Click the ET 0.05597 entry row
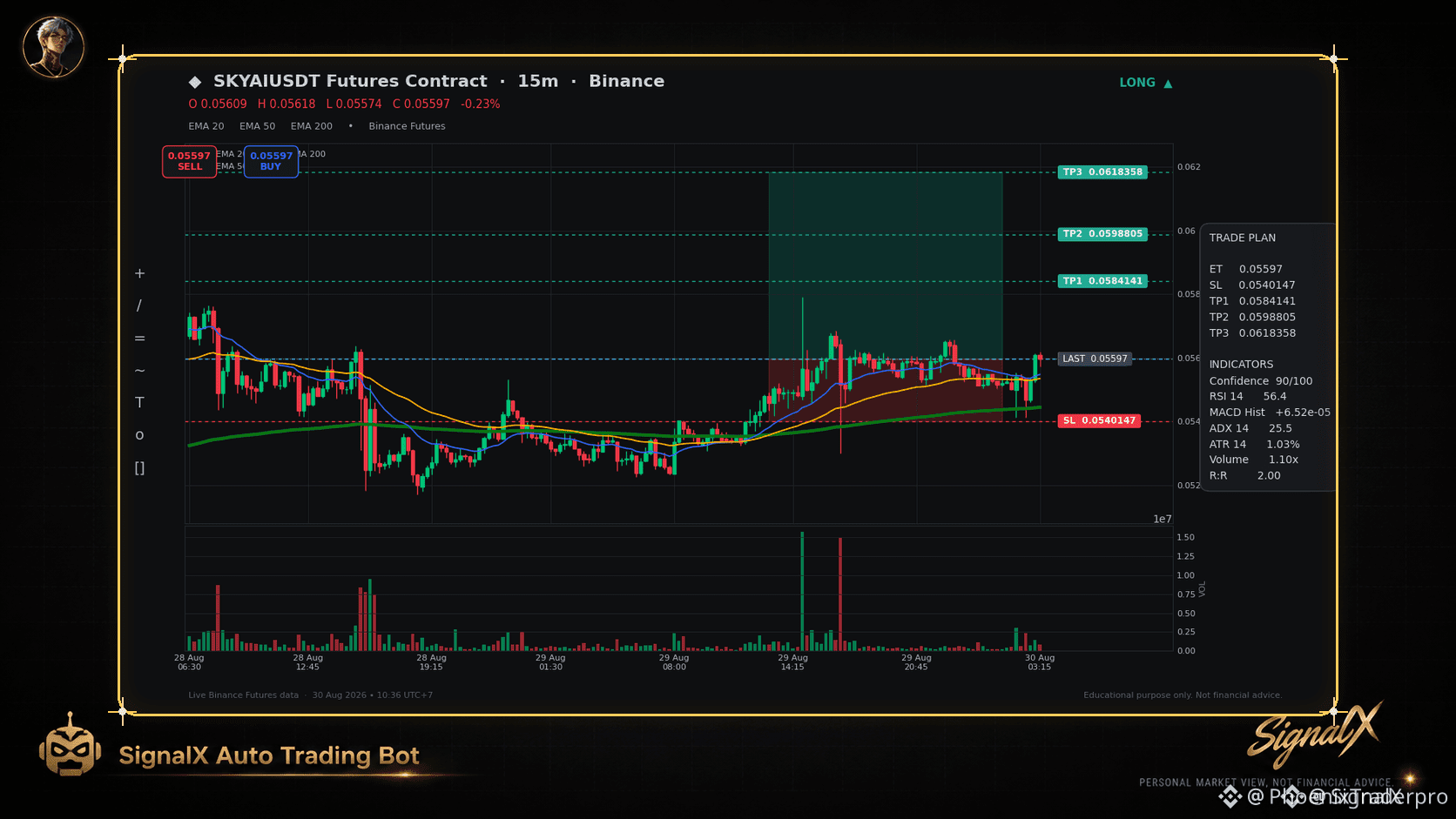The width and height of the screenshot is (1456, 819). (1246, 269)
